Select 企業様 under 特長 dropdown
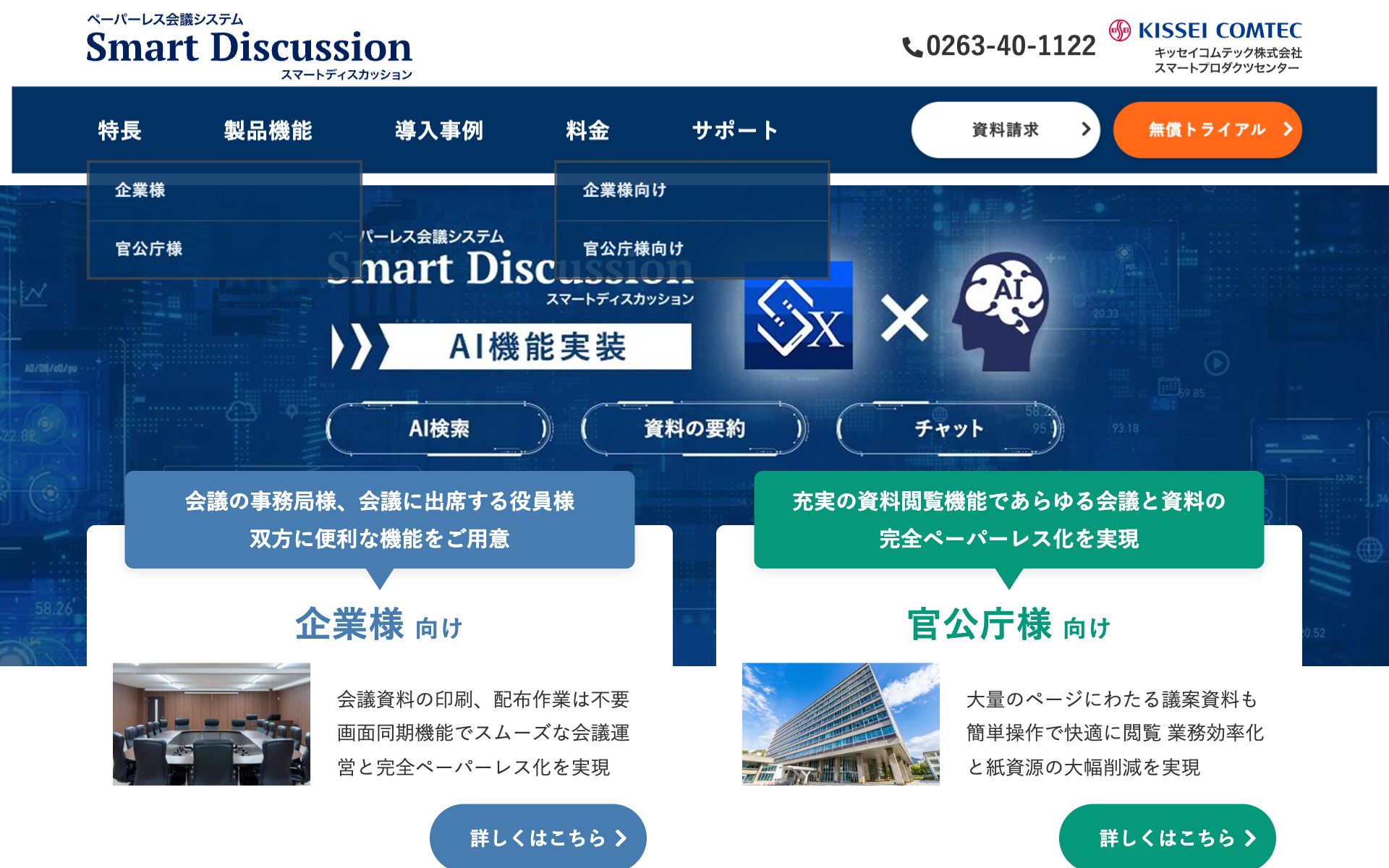This screenshot has width=1389, height=868. pos(224,190)
